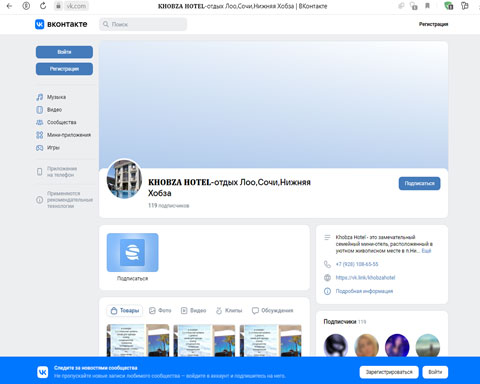This screenshot has width=480, height=384.
Task: Click the description lines icon
Action: pos(327,237)
